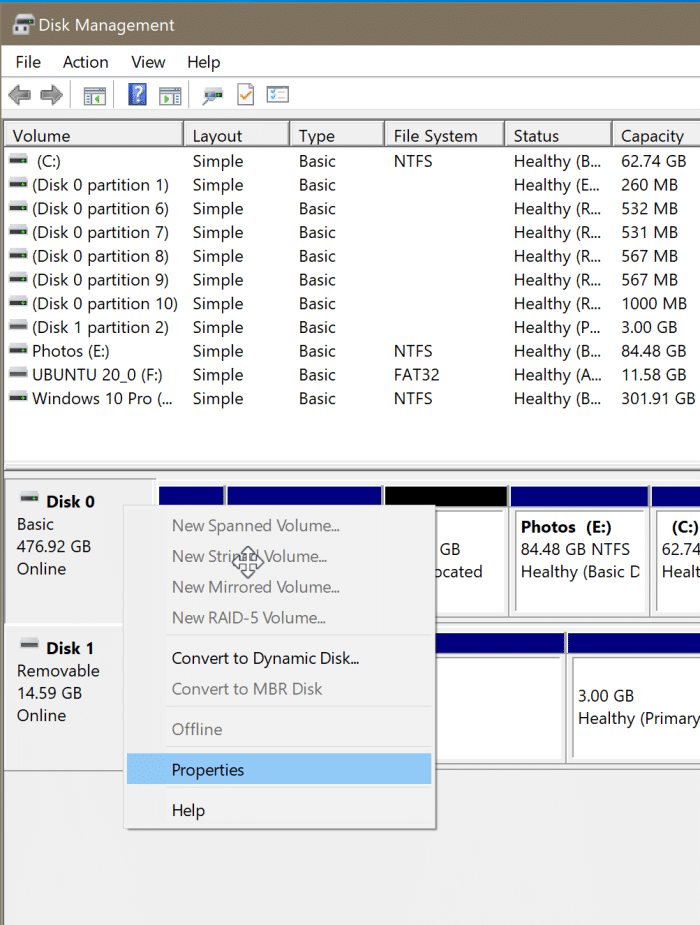Click the checkmark Properties toolbar icon

pyautogui.click(x=245, y=94)
